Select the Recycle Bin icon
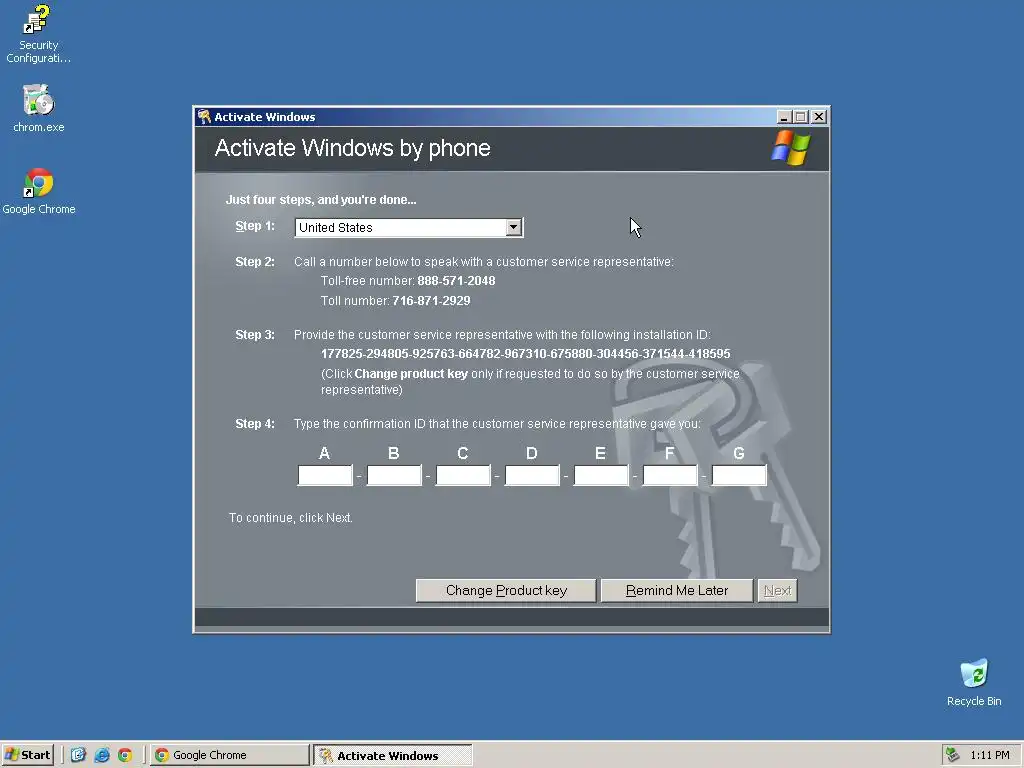This screenshot has height=768, width=1024. [974, 682]
